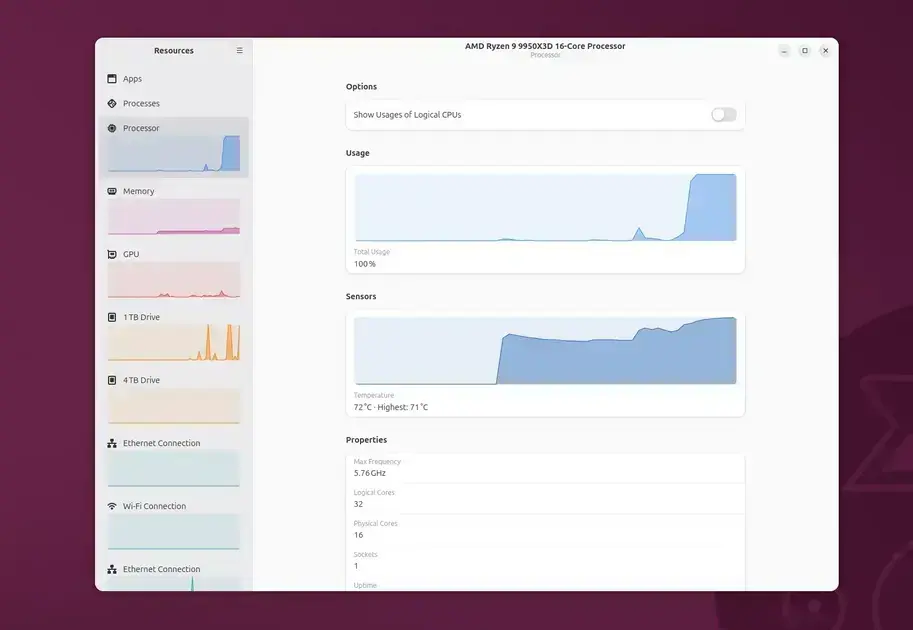
Task: Click the Memory icon in the sidebar
Action: [112, 191]
